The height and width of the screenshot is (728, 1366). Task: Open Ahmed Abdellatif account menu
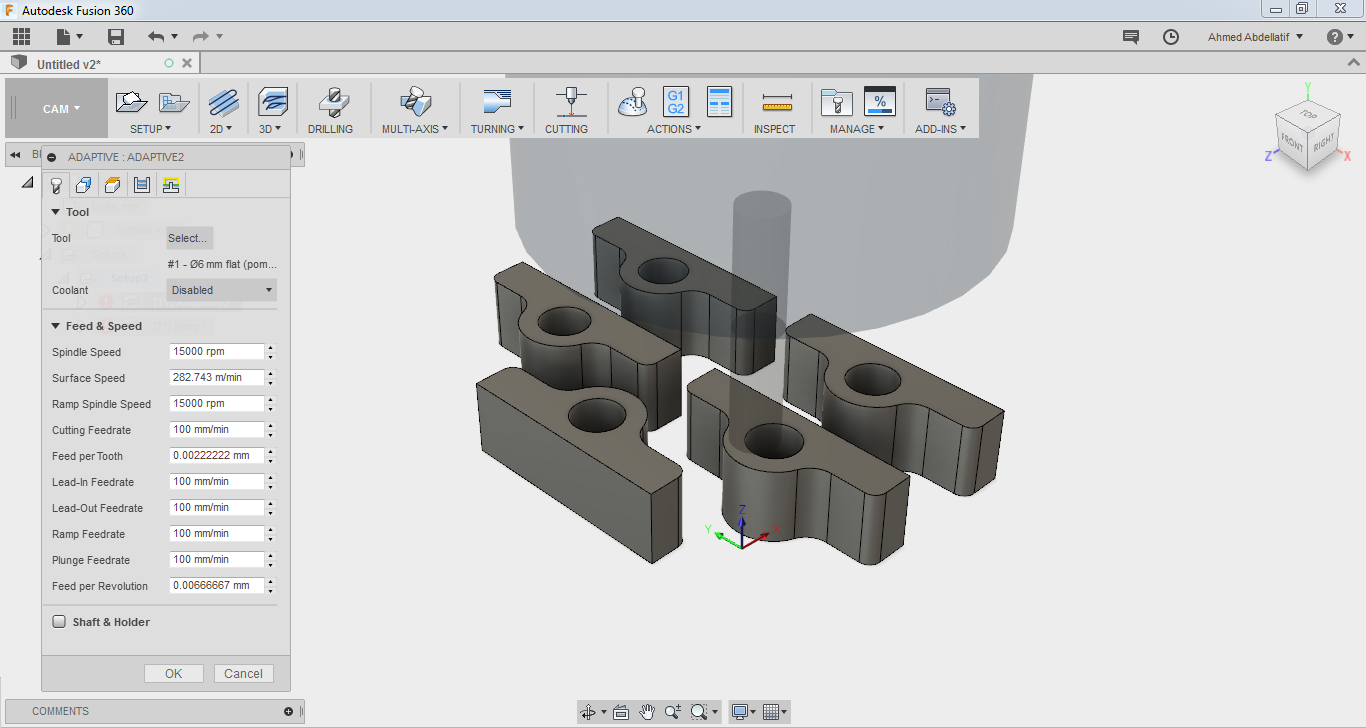tap(1255, 37)
